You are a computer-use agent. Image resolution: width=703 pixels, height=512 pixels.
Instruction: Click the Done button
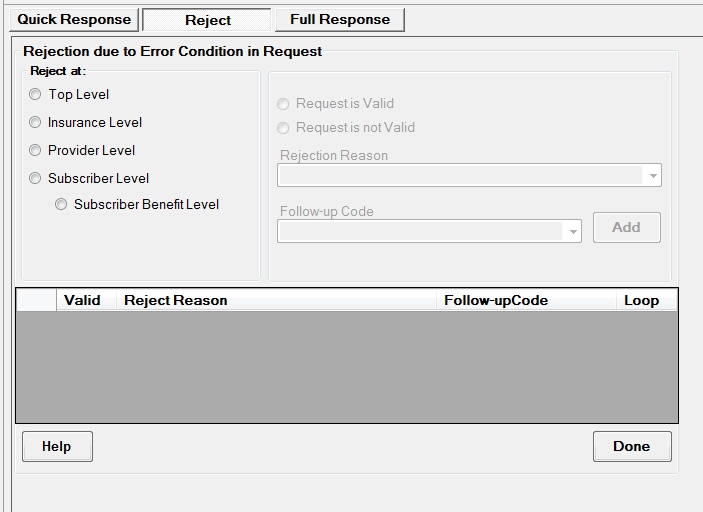click(631, 446)
